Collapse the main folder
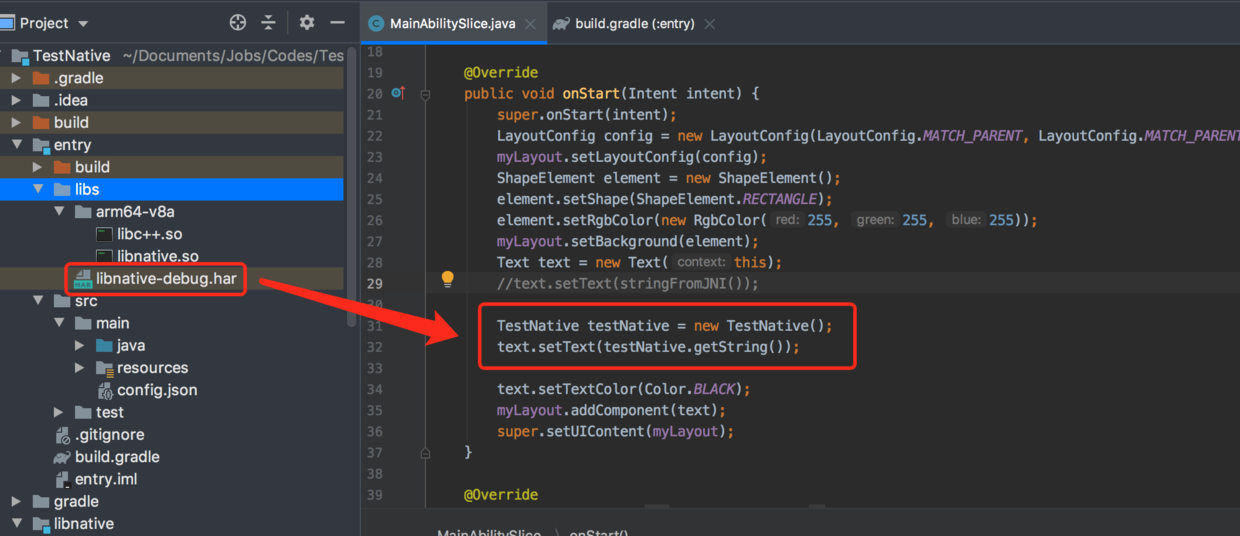The image size is (1240, 536). [x=60, y=323]
